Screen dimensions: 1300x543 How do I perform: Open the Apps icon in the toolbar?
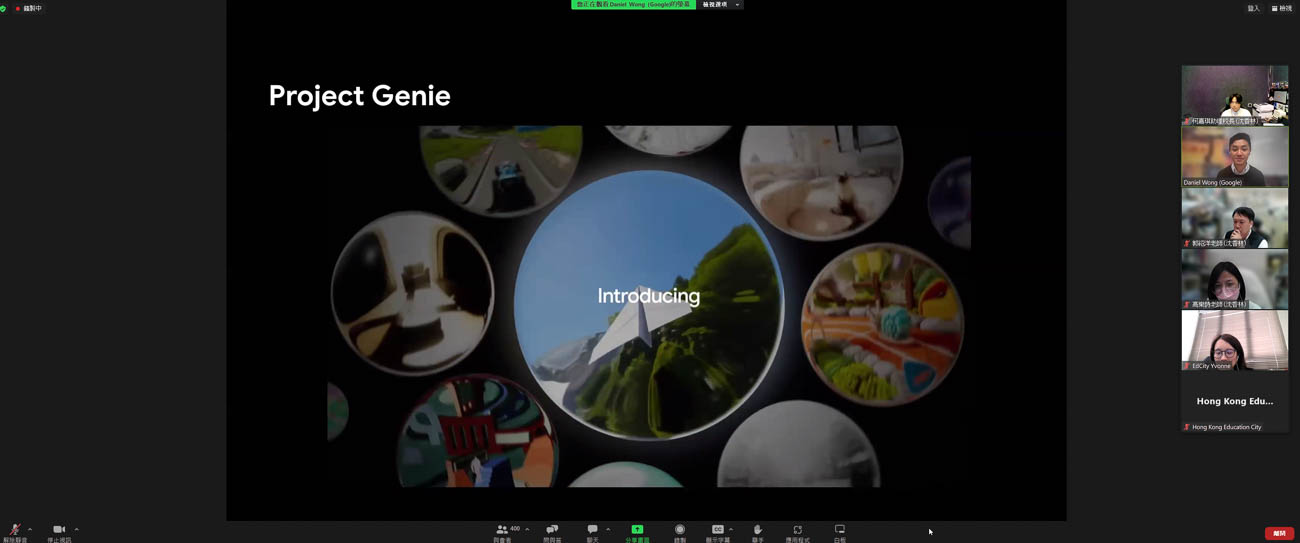click(x=797, y=529)
